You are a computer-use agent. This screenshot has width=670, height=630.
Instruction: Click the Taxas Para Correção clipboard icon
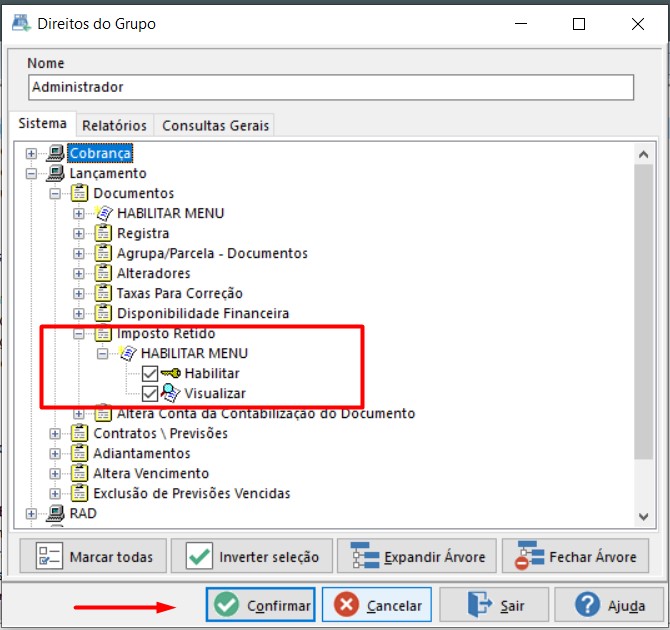[x=103, y=293]
